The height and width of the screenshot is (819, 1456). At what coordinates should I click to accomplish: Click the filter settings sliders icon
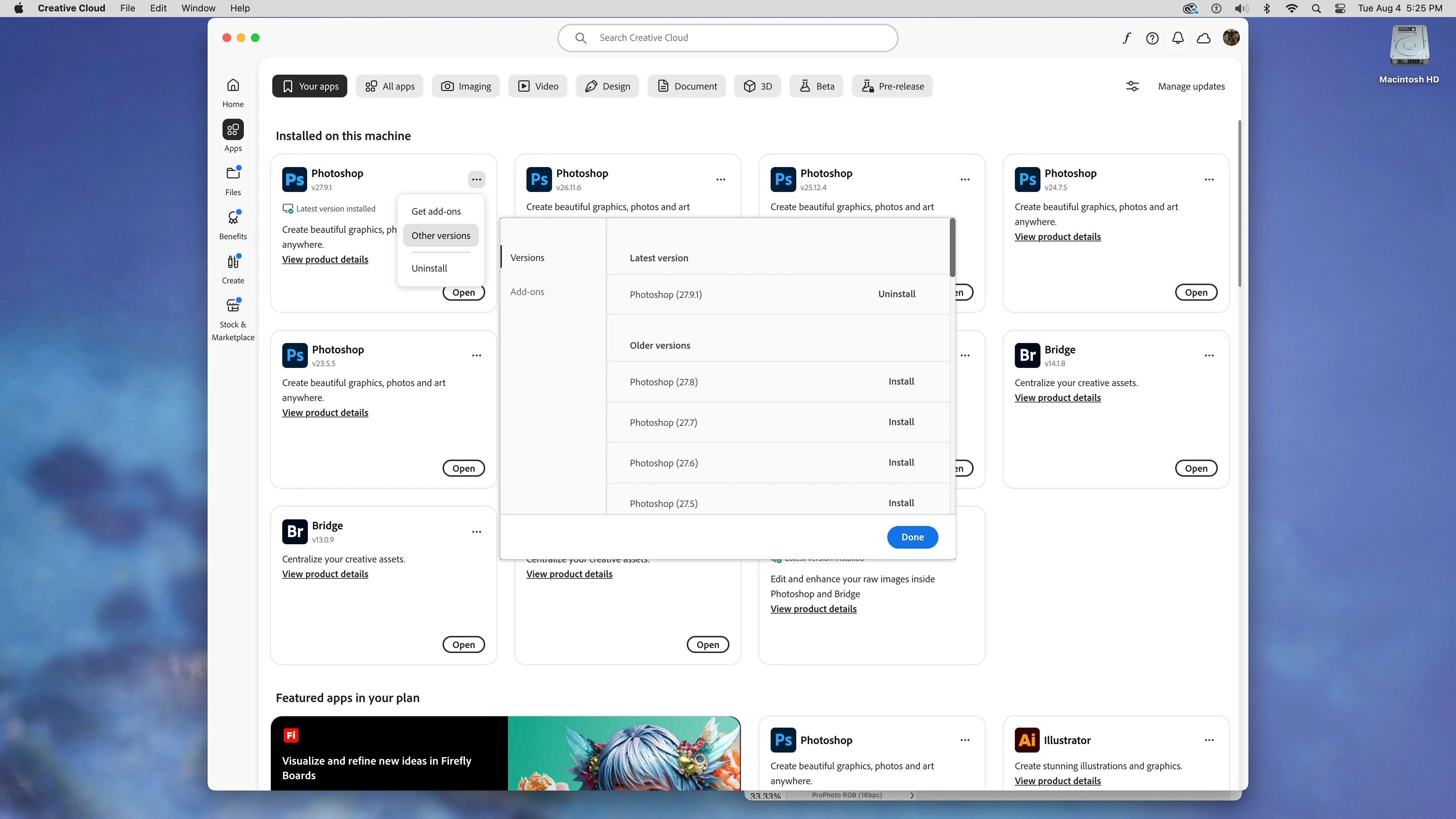[1132, 86]
